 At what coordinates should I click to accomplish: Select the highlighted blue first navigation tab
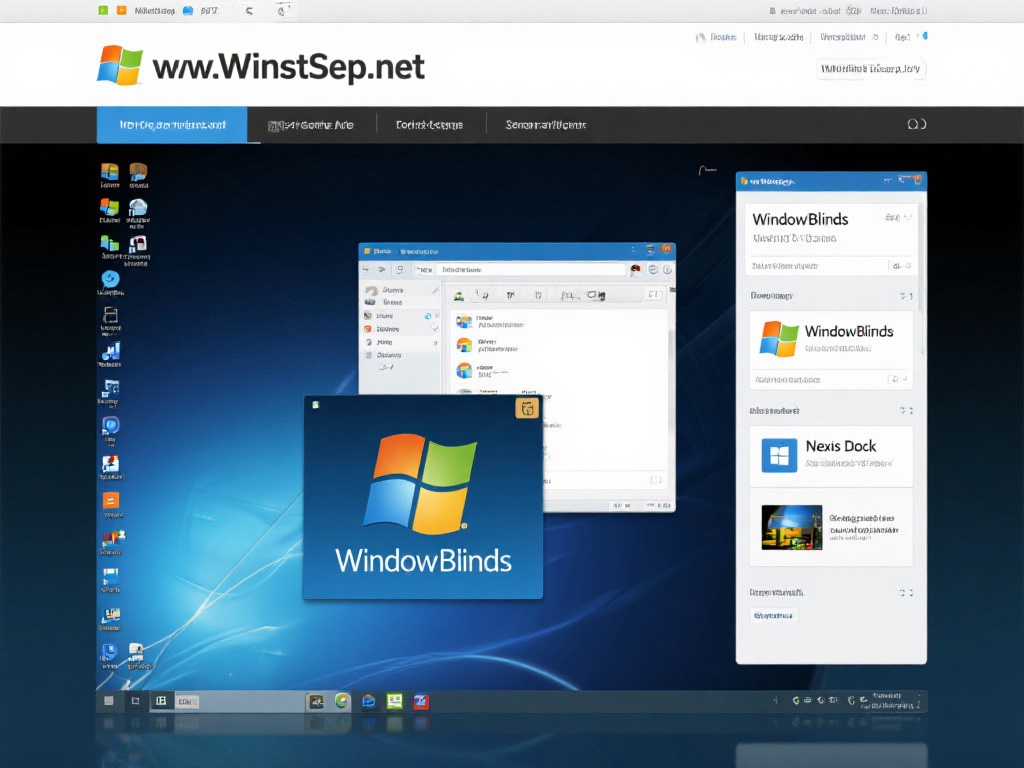pyautogui.click(x=172, y=125)
